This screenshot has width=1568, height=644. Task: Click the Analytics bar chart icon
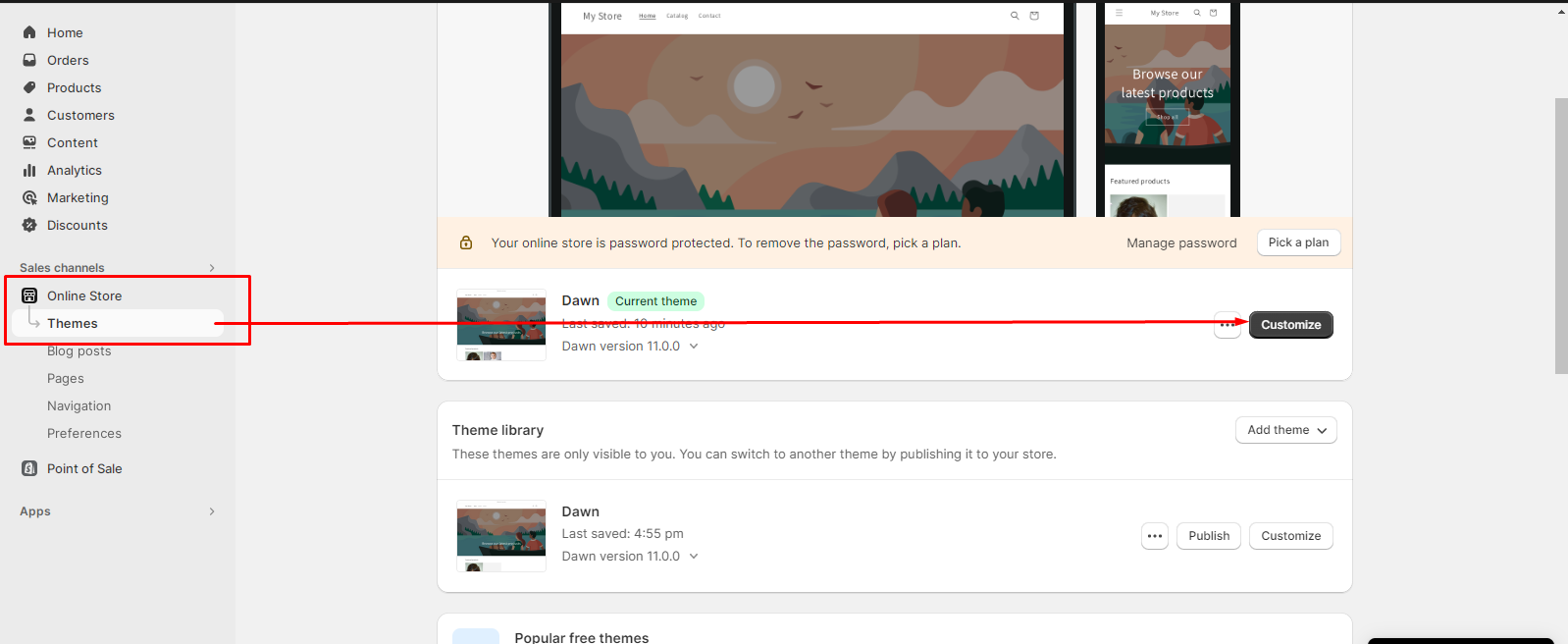tap(29, 170)
